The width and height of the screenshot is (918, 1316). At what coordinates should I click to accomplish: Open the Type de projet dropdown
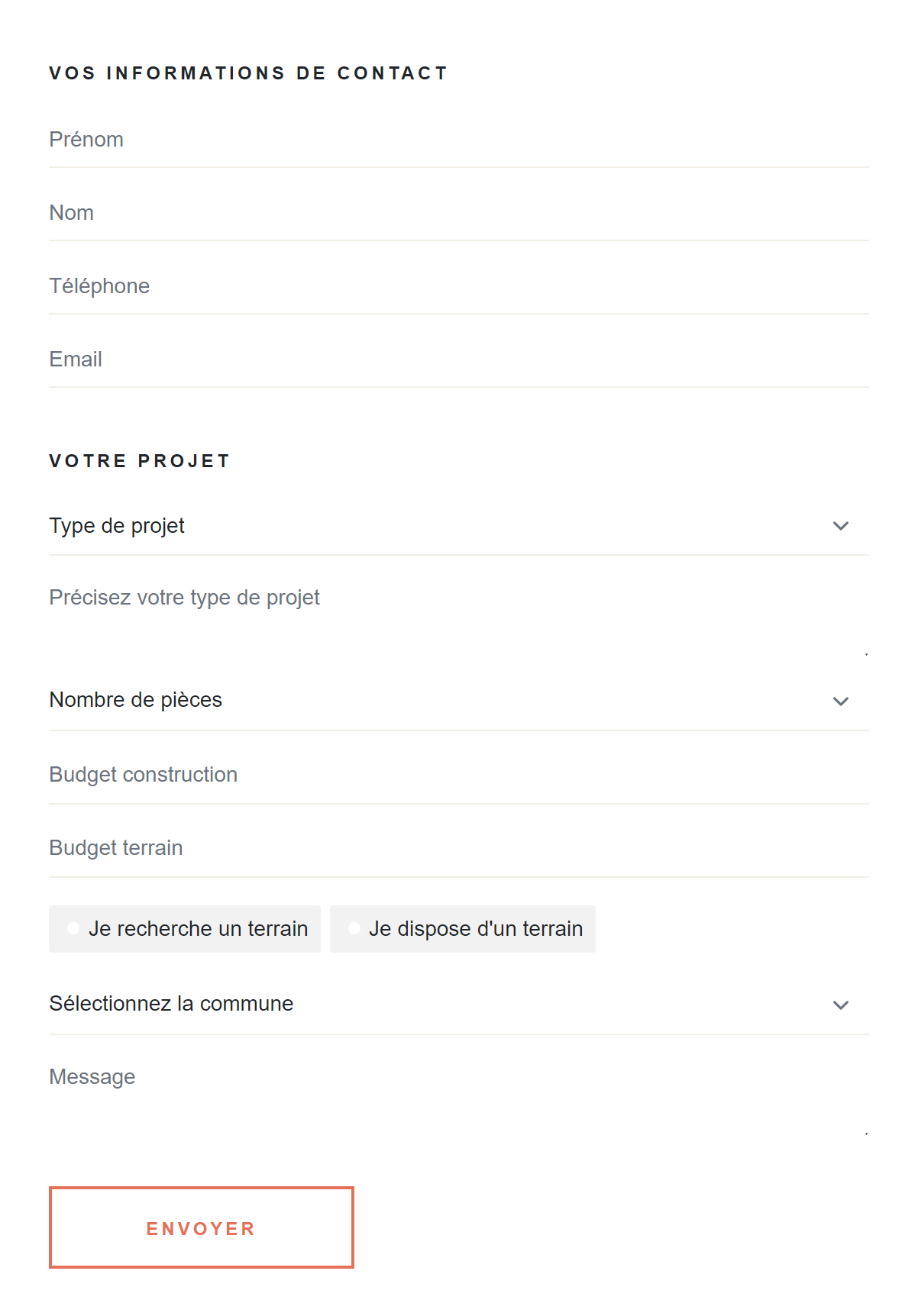[x=443, y=526]
